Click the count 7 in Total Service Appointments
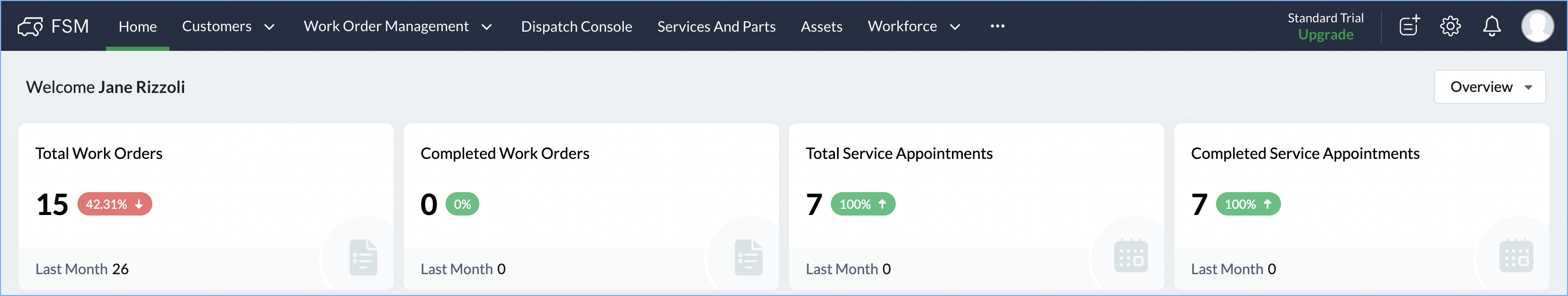Image resolution: width=1568 pixels, height=296 pixels. pos(814,204)
